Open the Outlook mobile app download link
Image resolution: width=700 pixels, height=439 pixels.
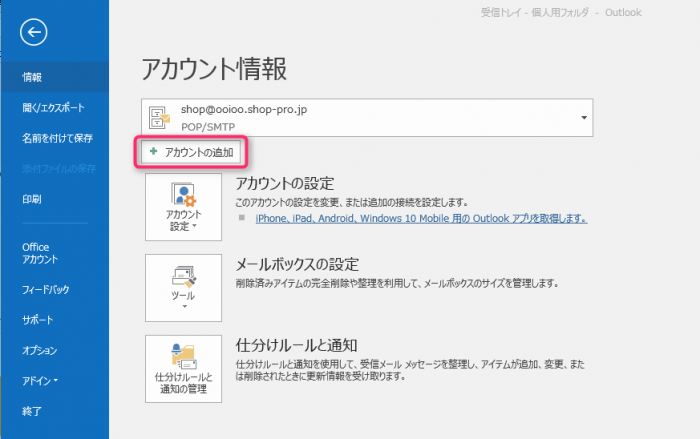[x=421, y=218]
